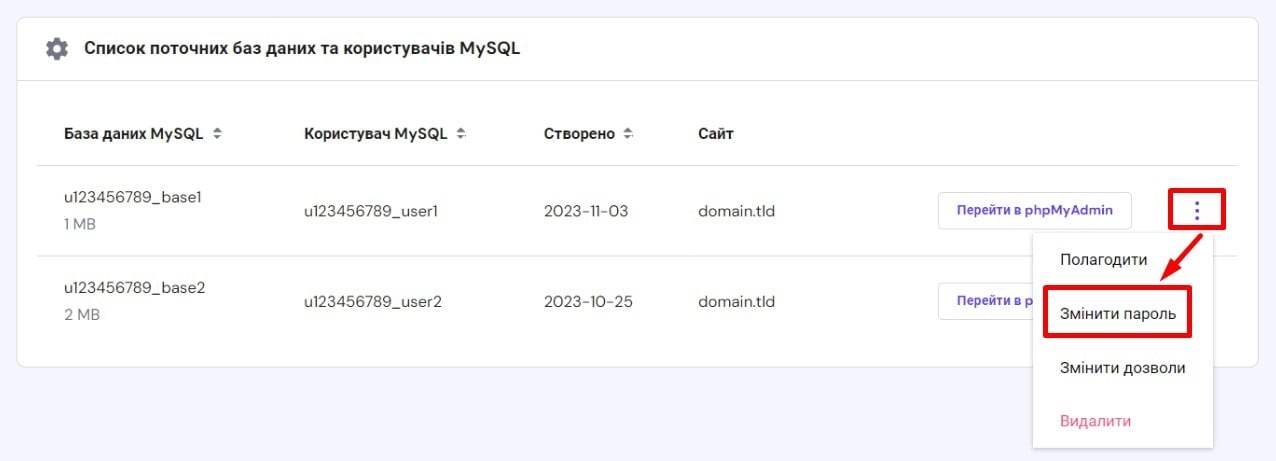Select the Змінити дозволи menu entry
Image resolution: width=1276 pixels, height=461 pixels.
[x=1122, y=368]
